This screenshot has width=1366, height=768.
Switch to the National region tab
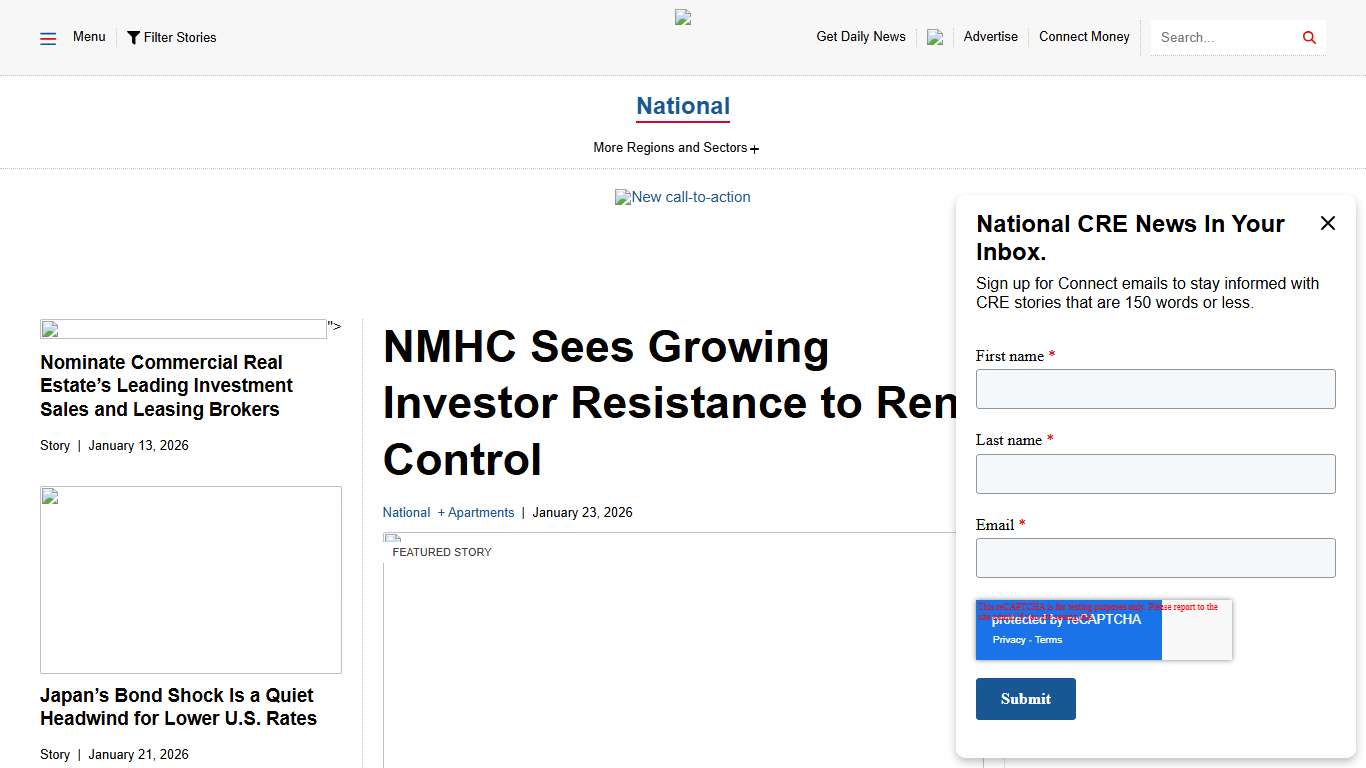pyautogui.click(x=682, y=106)
